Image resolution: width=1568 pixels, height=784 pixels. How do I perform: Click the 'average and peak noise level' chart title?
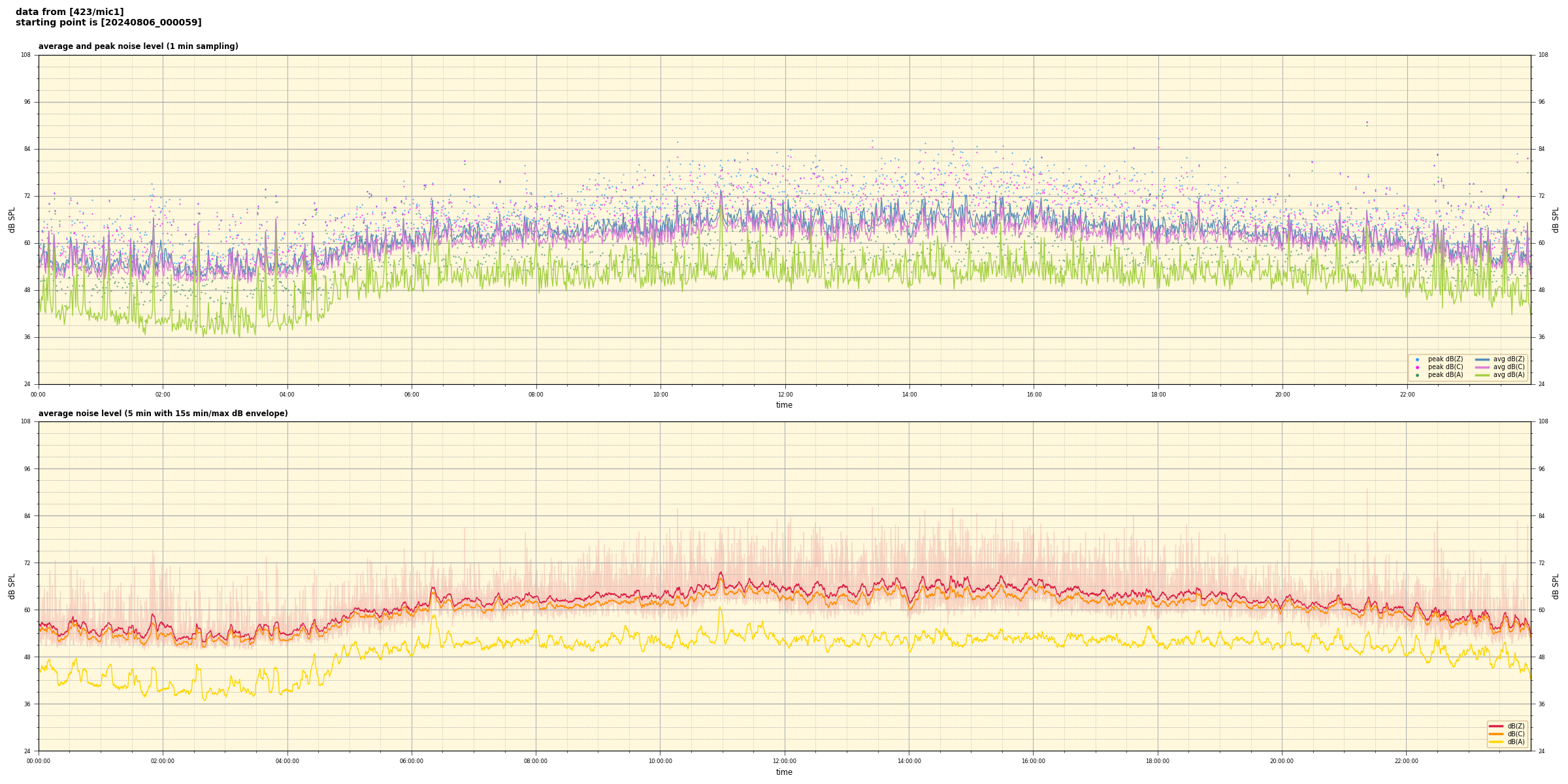(x=138, y=46)
